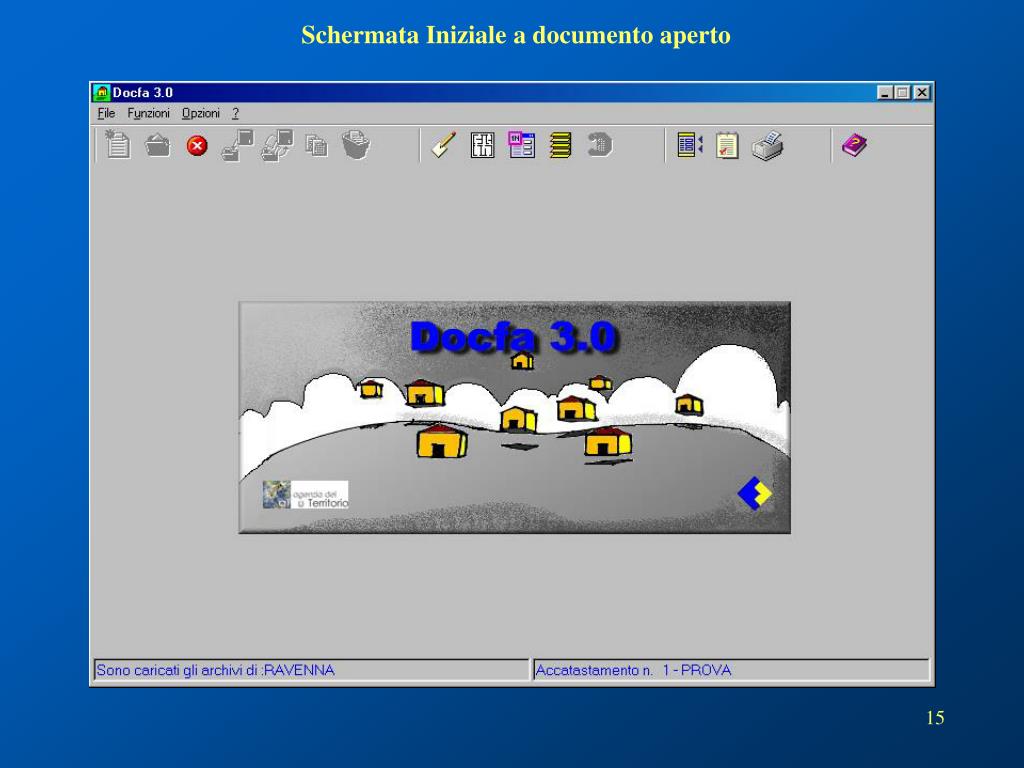Click the Agenzia del Territorio logo

[305, 494]
